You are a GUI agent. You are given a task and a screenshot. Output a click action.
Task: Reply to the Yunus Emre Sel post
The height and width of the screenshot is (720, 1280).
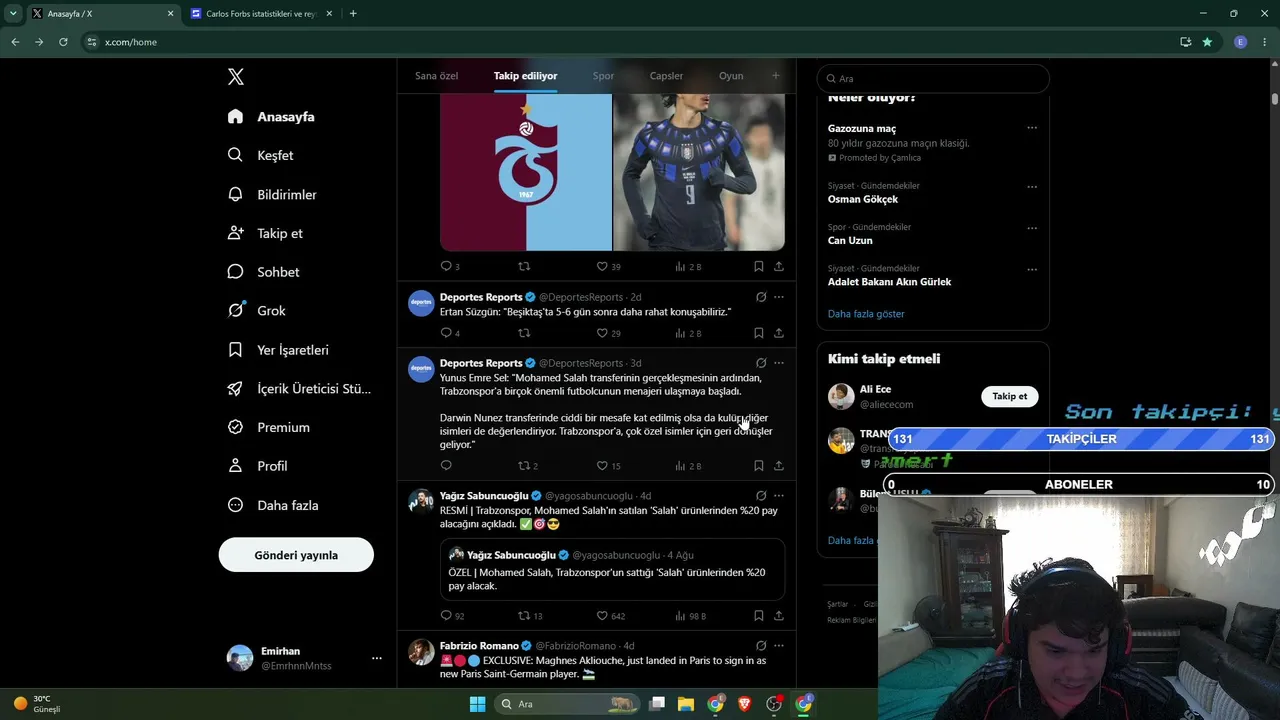point(446,465)
